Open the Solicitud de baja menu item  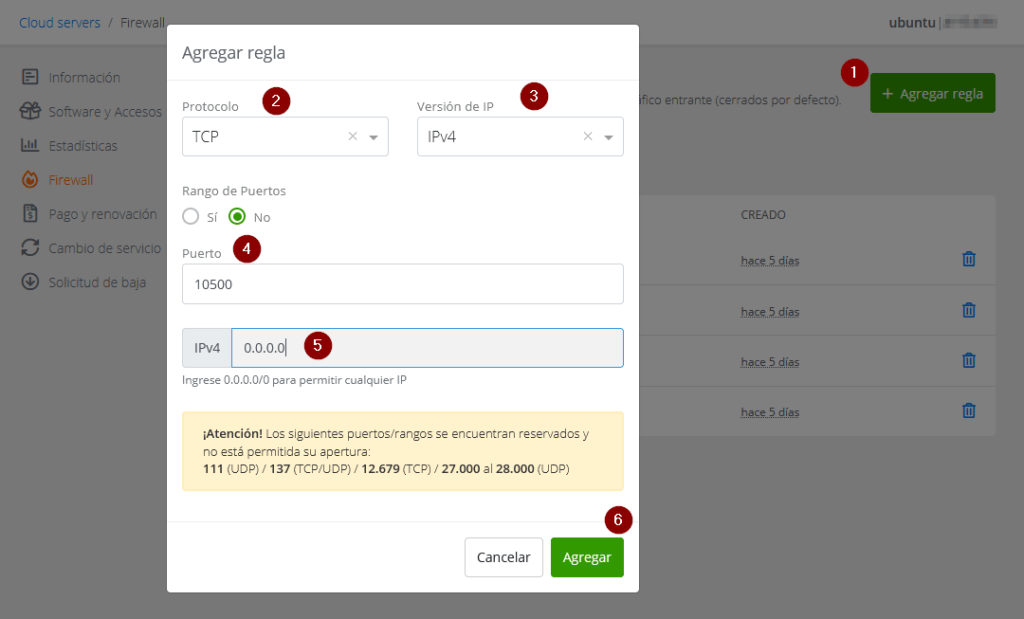pyautogui.click(x=98, y=281)
